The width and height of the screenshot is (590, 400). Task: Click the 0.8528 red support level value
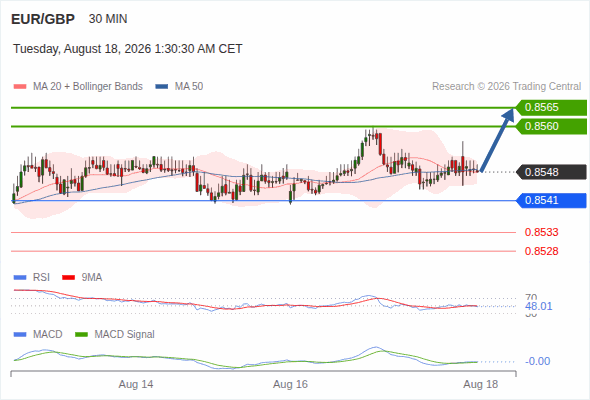[541, 251]
